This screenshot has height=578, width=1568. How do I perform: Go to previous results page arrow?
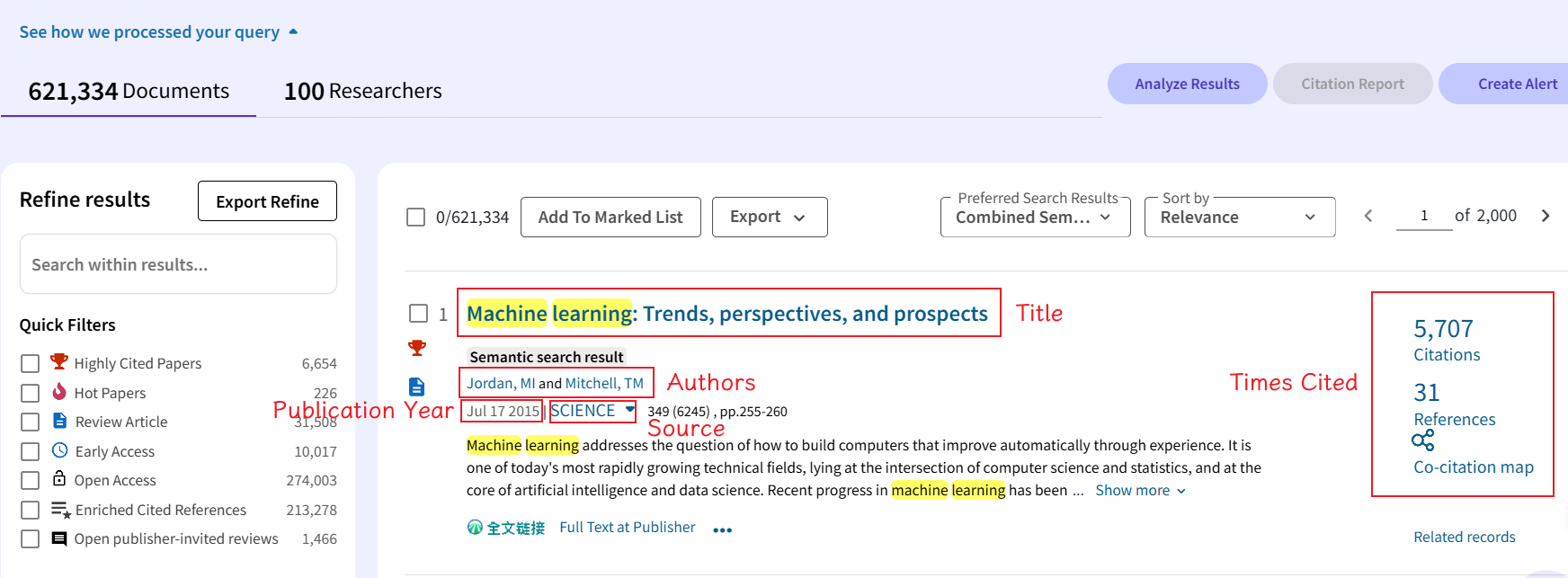1368,216
